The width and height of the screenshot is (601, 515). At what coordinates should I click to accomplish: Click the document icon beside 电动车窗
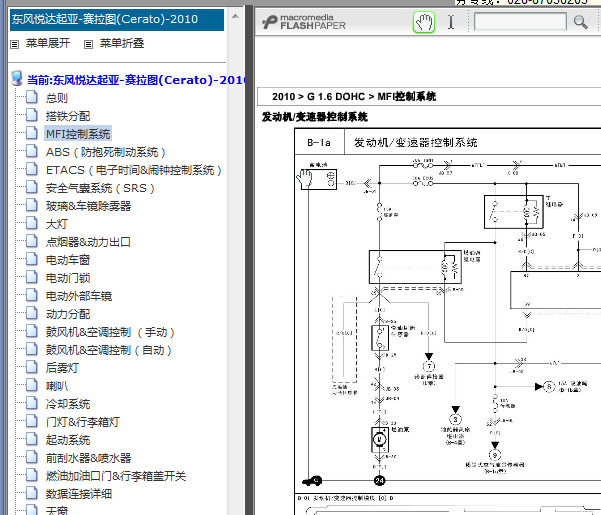pyautogui.click(x=32, y=259)
